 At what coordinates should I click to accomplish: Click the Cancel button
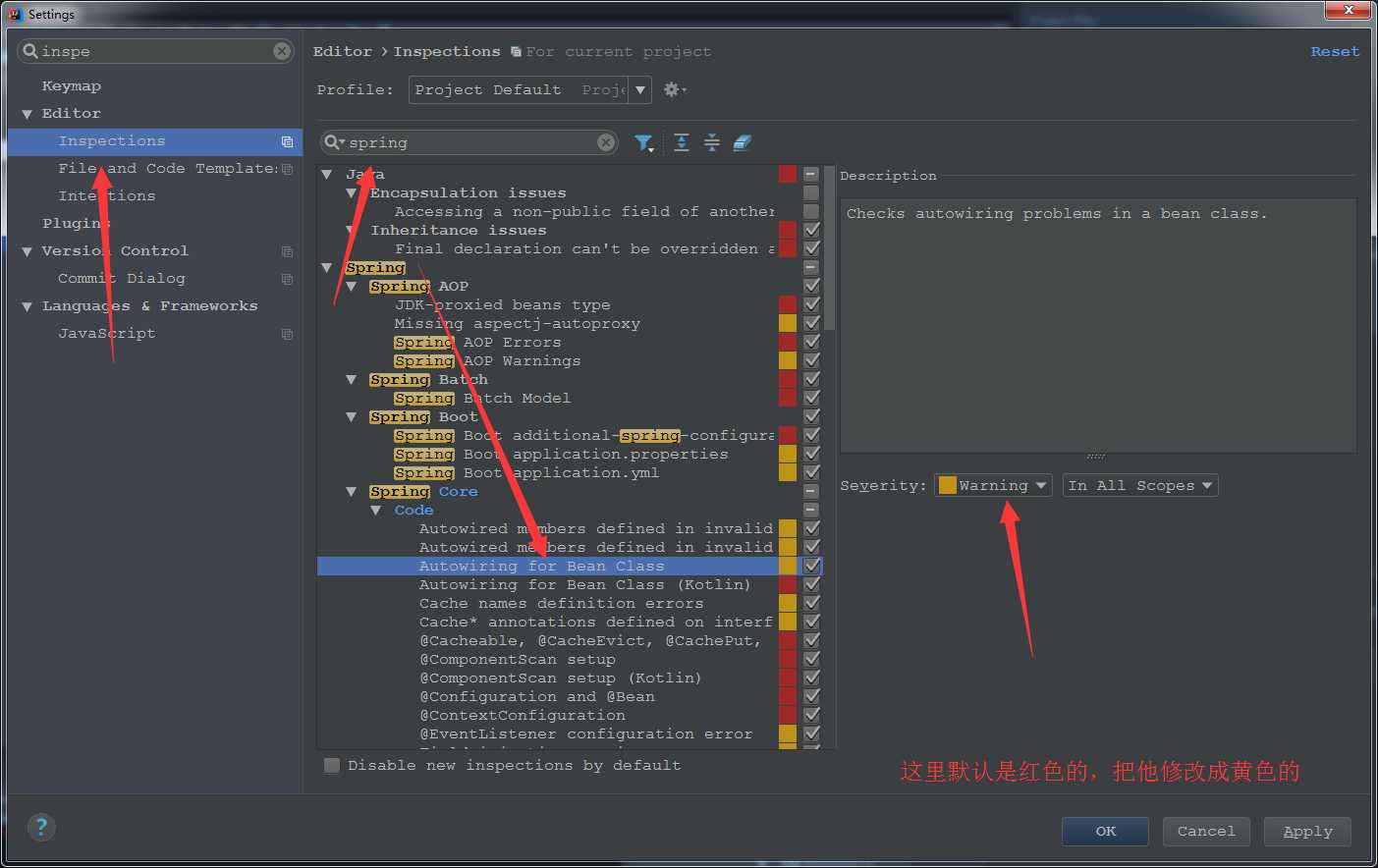1206,831
